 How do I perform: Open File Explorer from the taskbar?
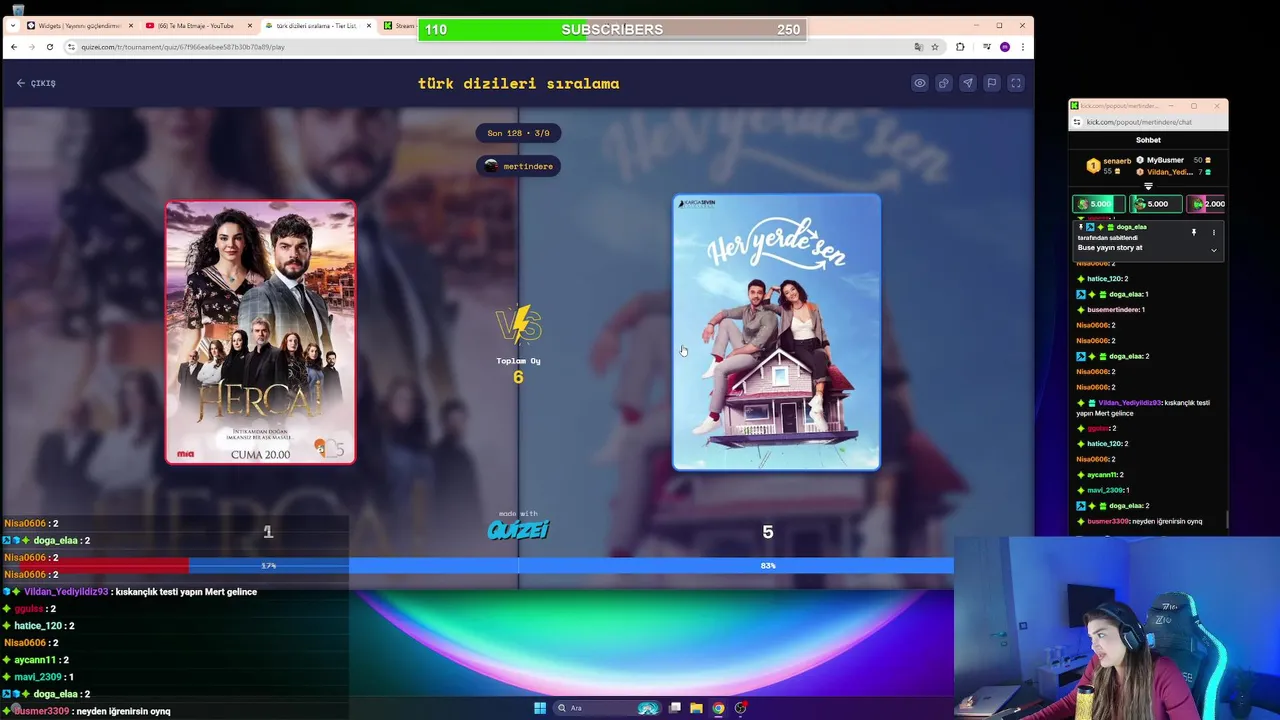click(696, 708)
